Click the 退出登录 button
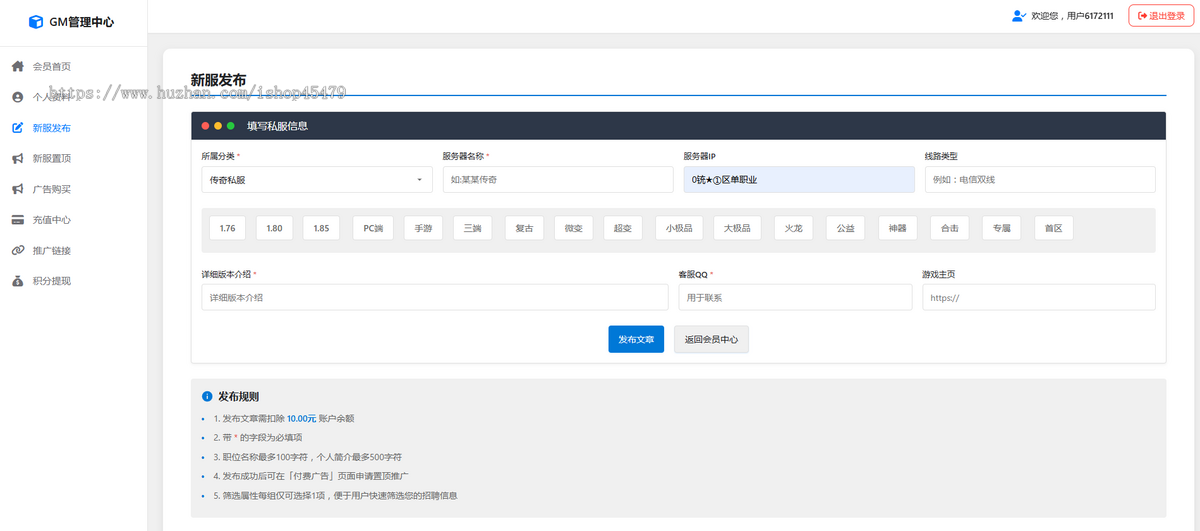 click(x=1161, y=16)
